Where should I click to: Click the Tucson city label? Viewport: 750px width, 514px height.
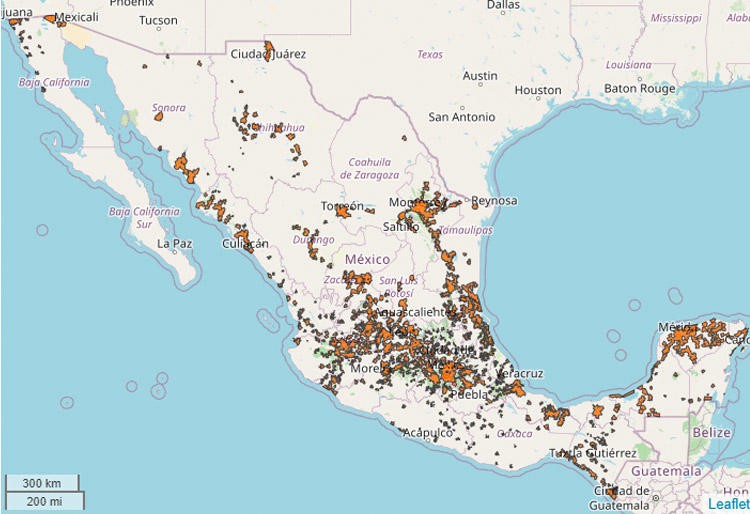(x=158, y=21)
